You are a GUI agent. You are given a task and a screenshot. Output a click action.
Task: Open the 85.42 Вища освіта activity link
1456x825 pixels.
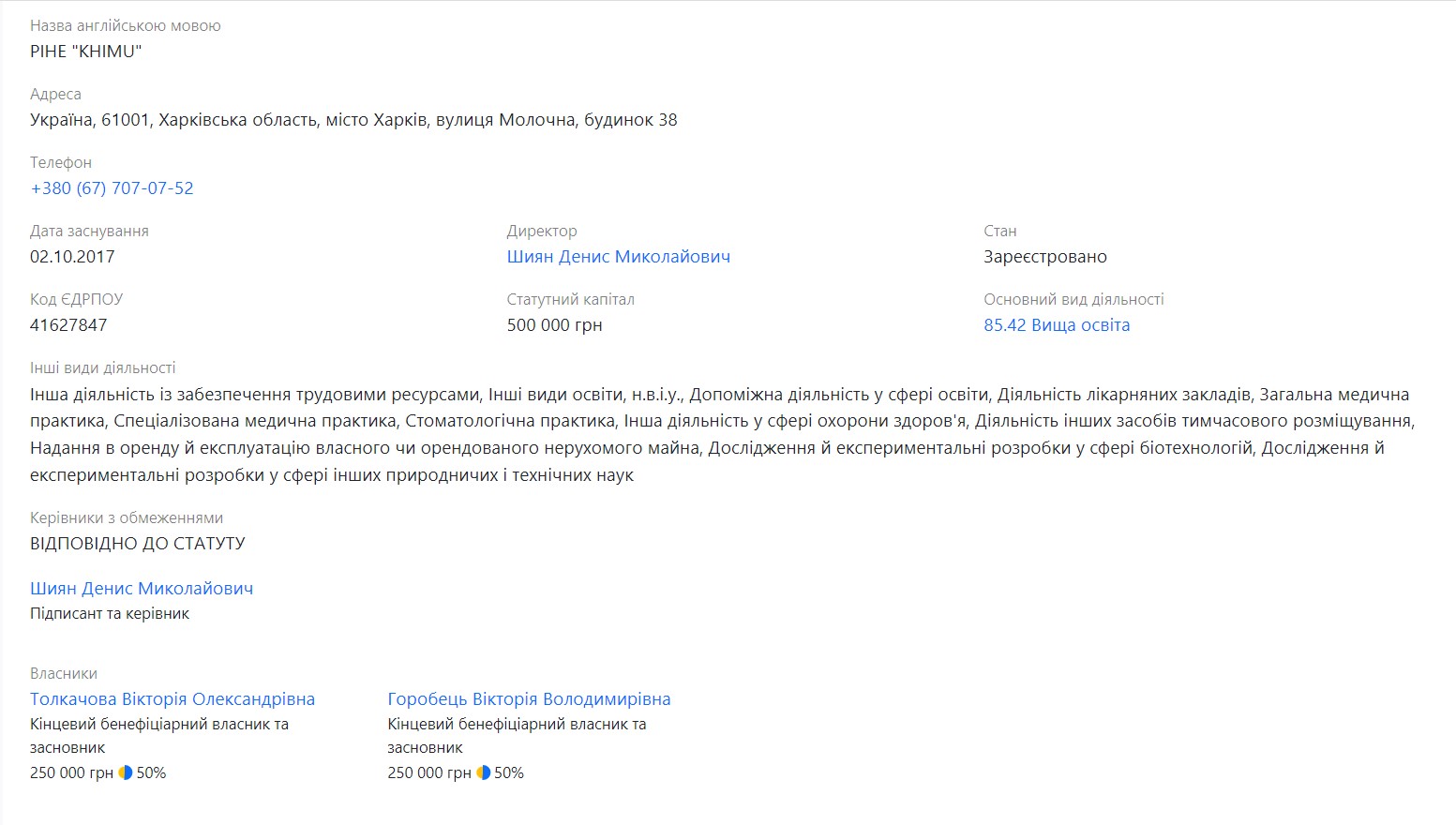pos(1057,324)
